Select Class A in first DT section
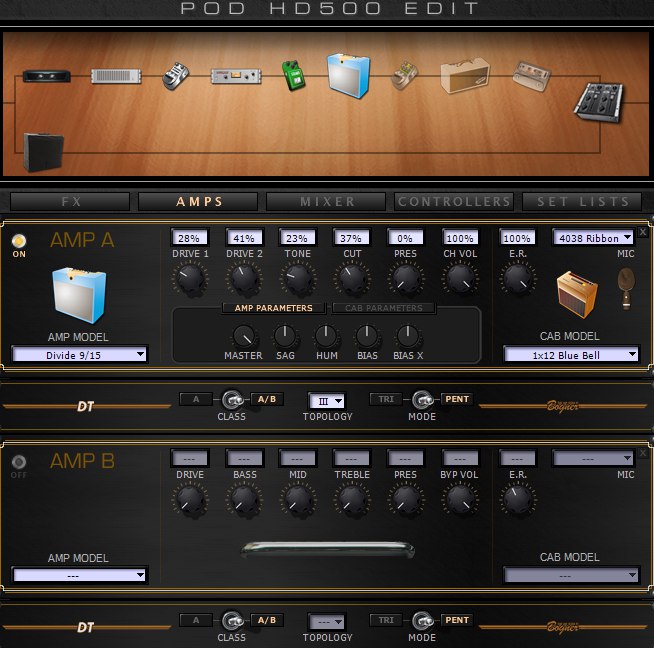 196,399
